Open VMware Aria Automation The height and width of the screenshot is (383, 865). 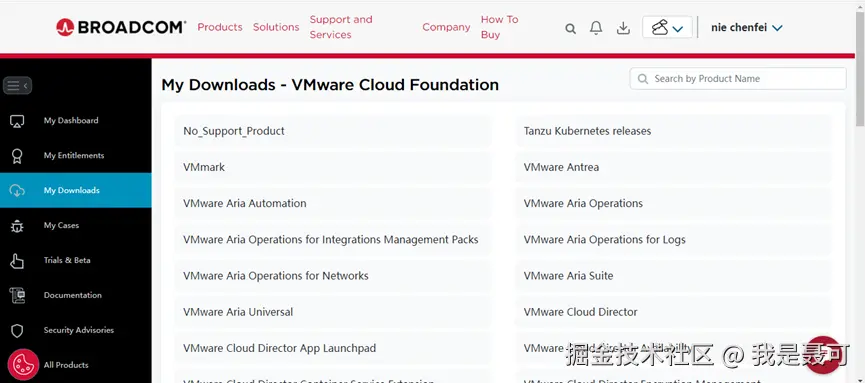pos(333,204)
